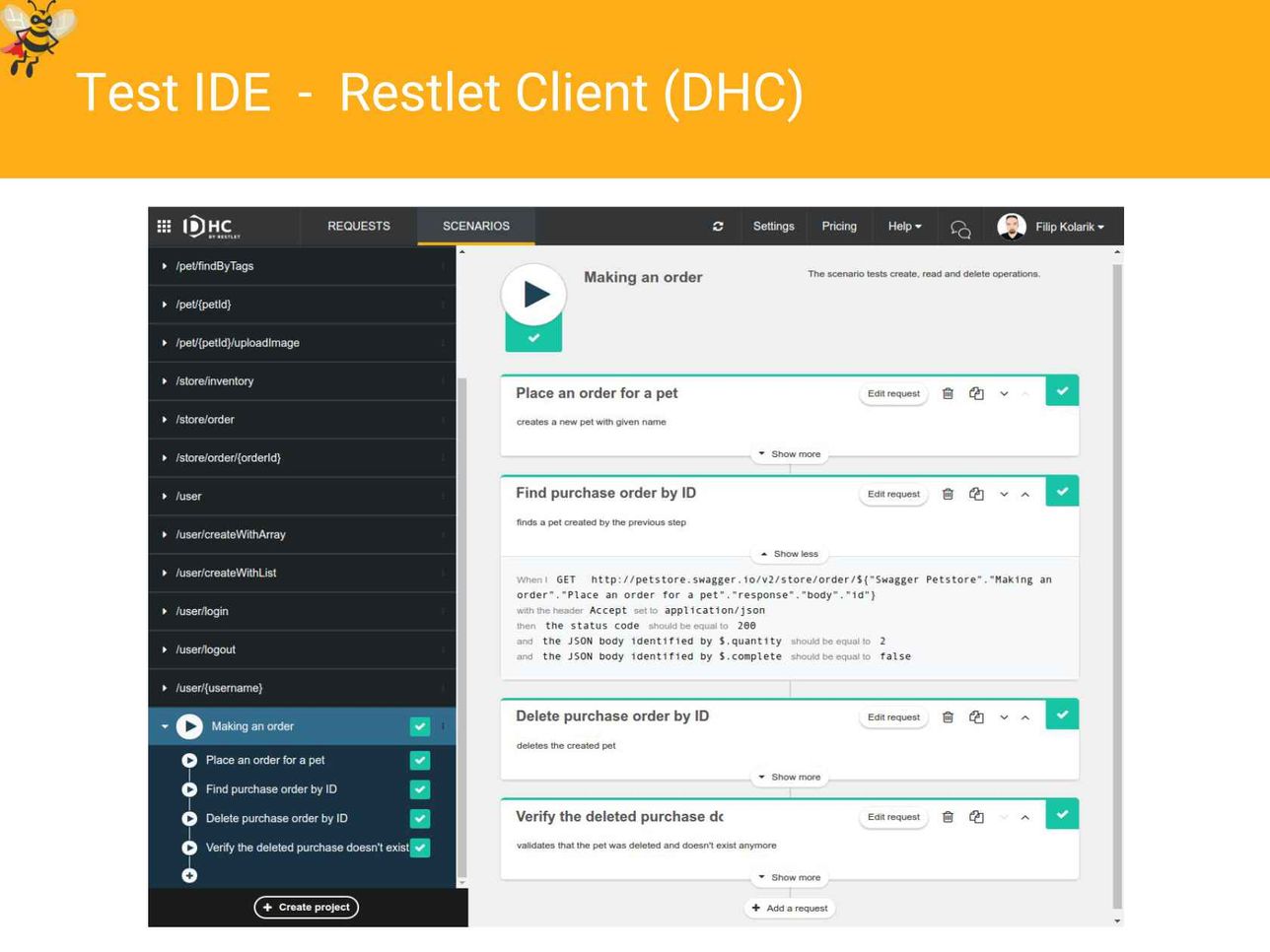Move Delete purchase order request up
The width and height of the screenshot is (1270, 952).
[x=1025, y=718]
